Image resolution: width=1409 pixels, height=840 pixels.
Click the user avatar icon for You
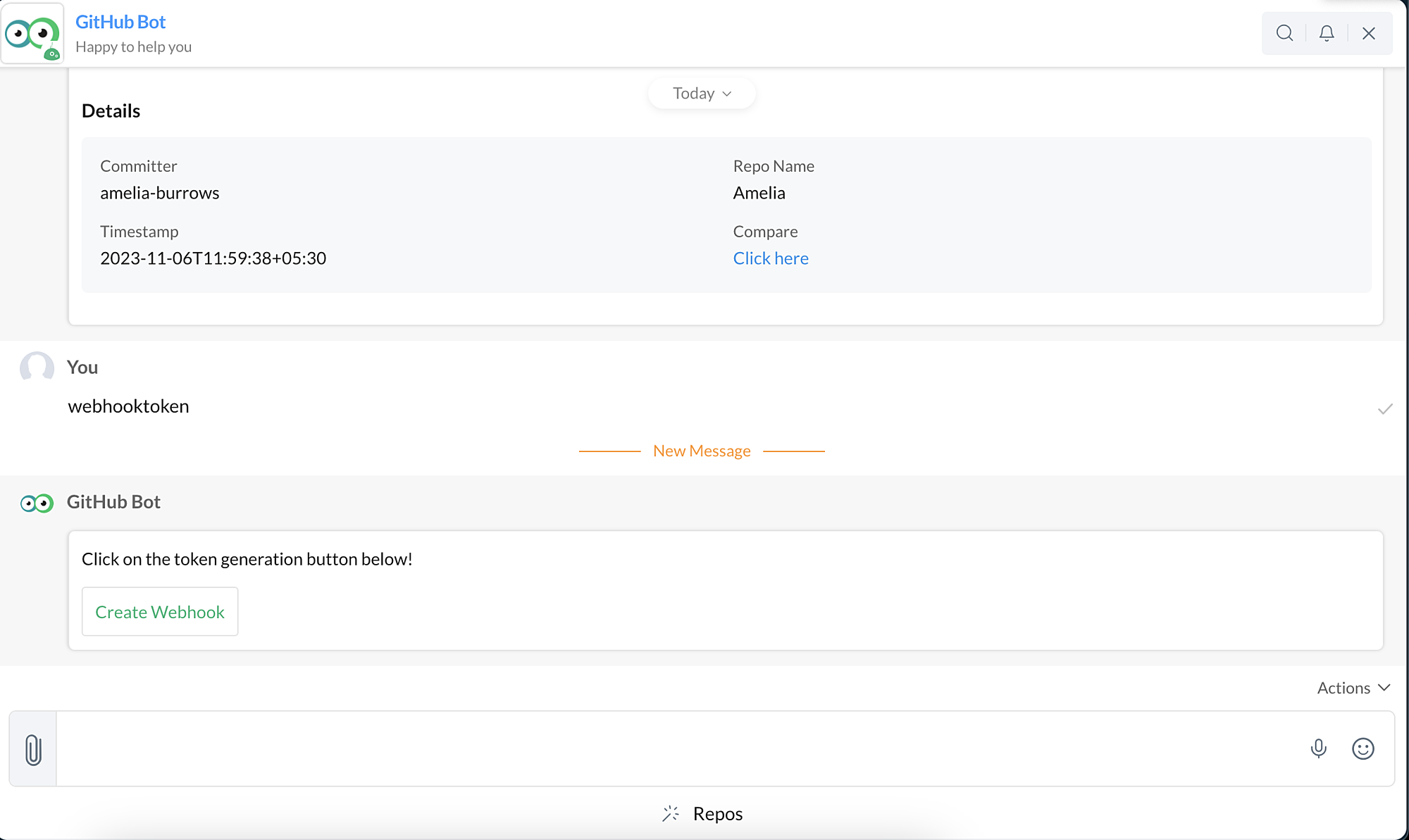click(x=37, y=367)
